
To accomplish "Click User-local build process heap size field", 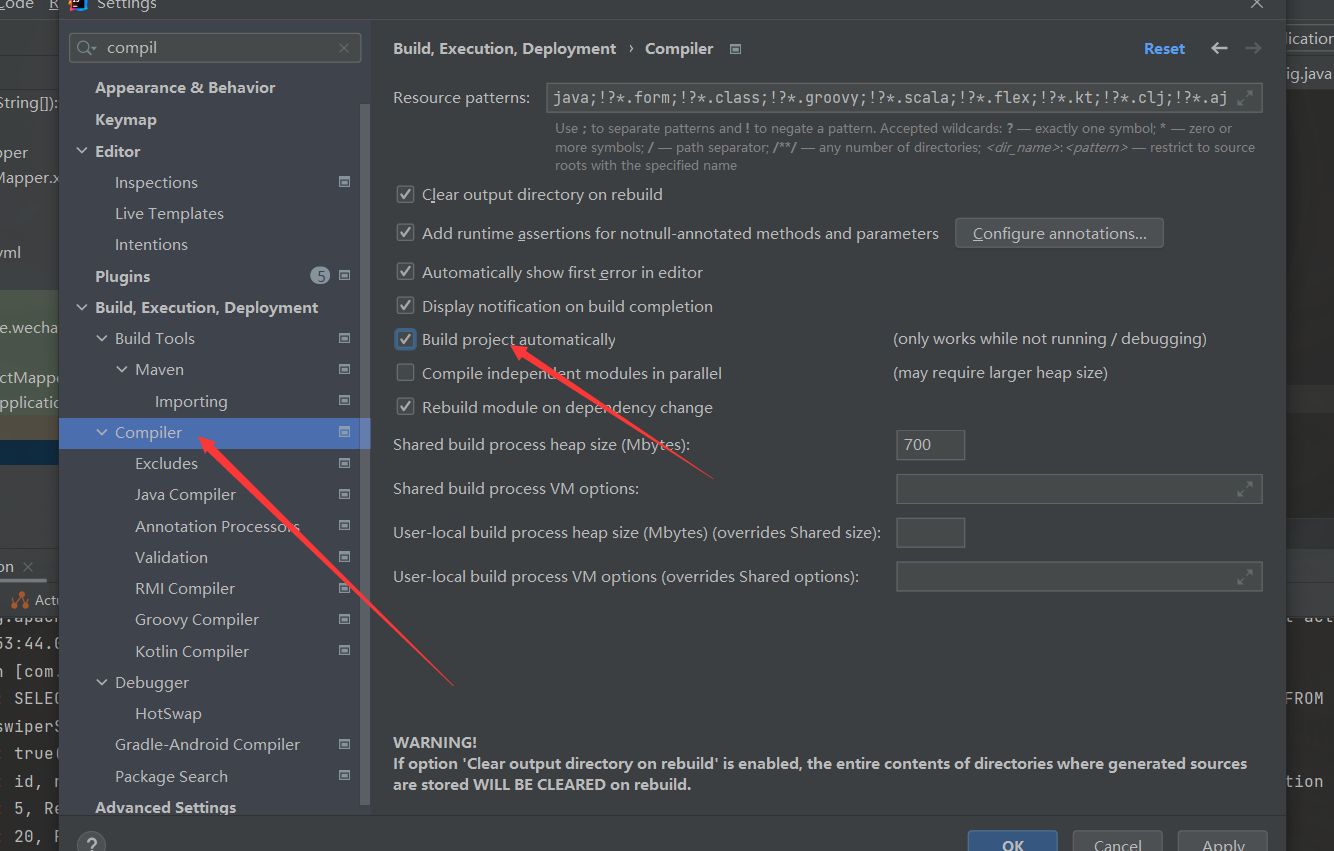I will pyautogui.click(x=930, y=533).
